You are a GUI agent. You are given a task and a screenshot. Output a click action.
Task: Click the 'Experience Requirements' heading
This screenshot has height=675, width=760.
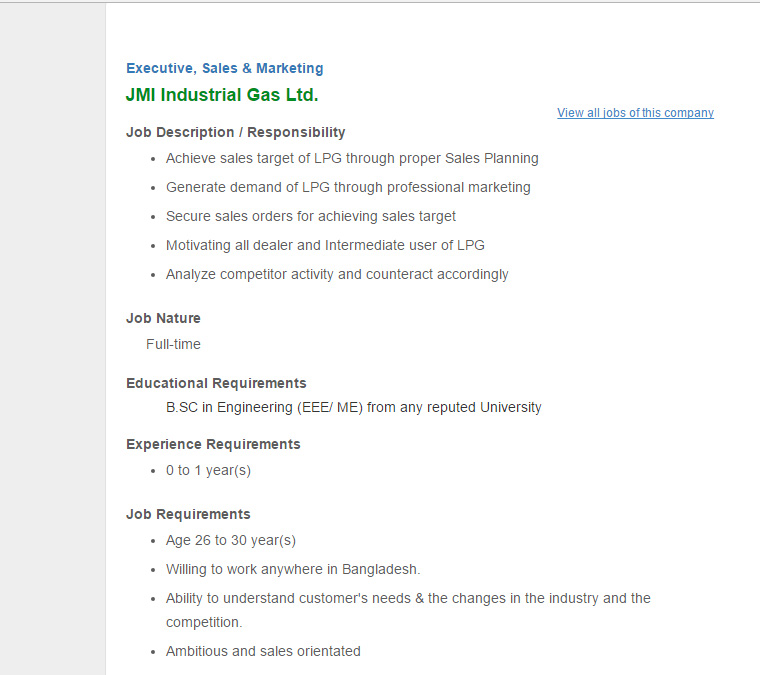tap(213, 444)
